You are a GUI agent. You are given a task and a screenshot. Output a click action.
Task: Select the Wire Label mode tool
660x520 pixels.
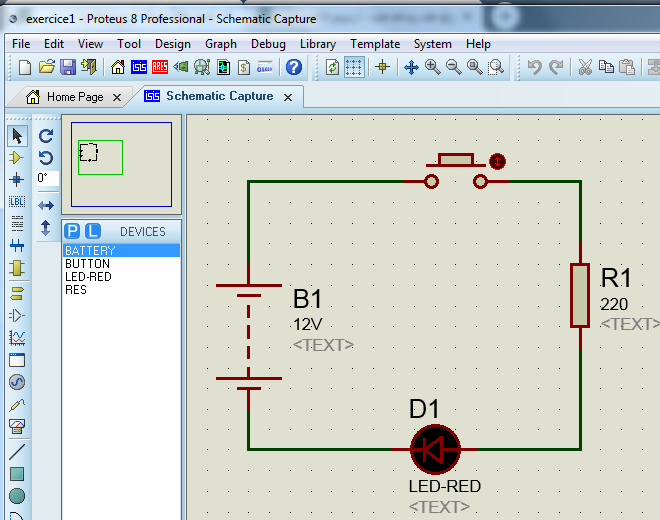[x=16, y=201]
